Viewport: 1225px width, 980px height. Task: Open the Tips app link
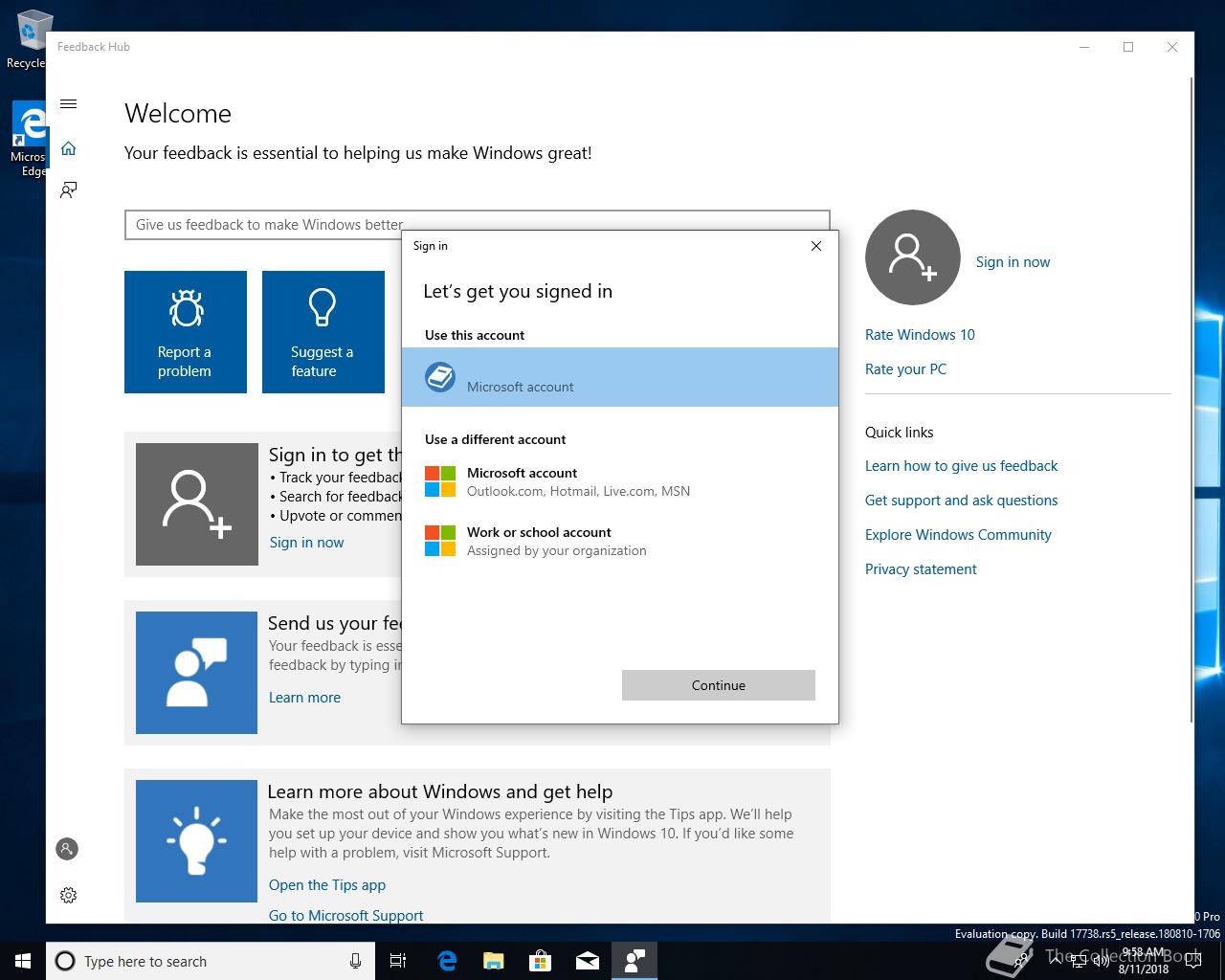[327, 885]
